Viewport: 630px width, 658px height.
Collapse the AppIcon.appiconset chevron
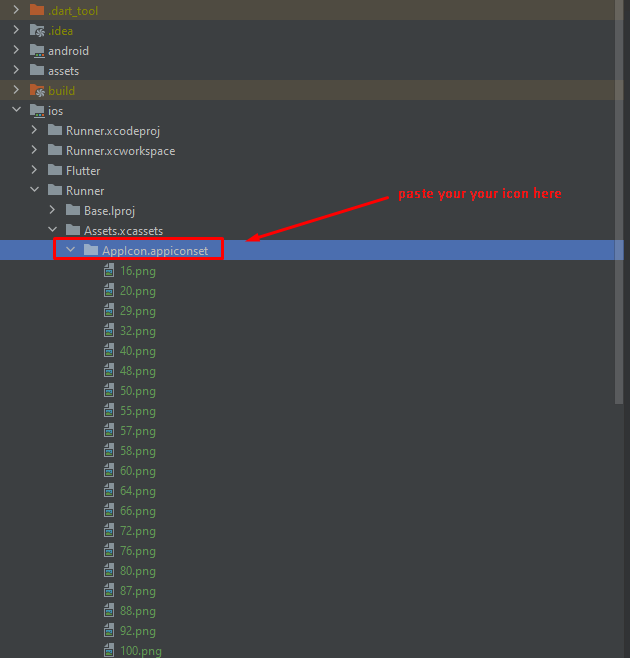70,250
